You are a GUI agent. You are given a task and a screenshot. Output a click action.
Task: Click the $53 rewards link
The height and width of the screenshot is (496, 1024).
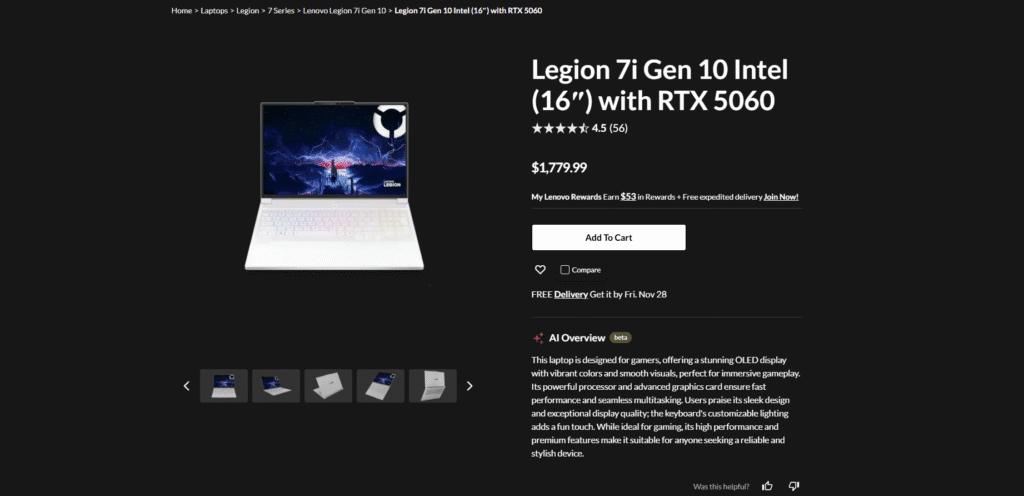click(x=628, y=196)
